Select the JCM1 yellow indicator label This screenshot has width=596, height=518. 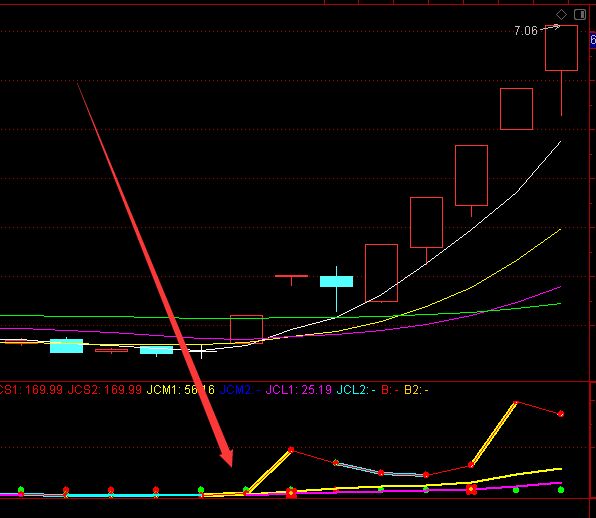tap(181, 390)
